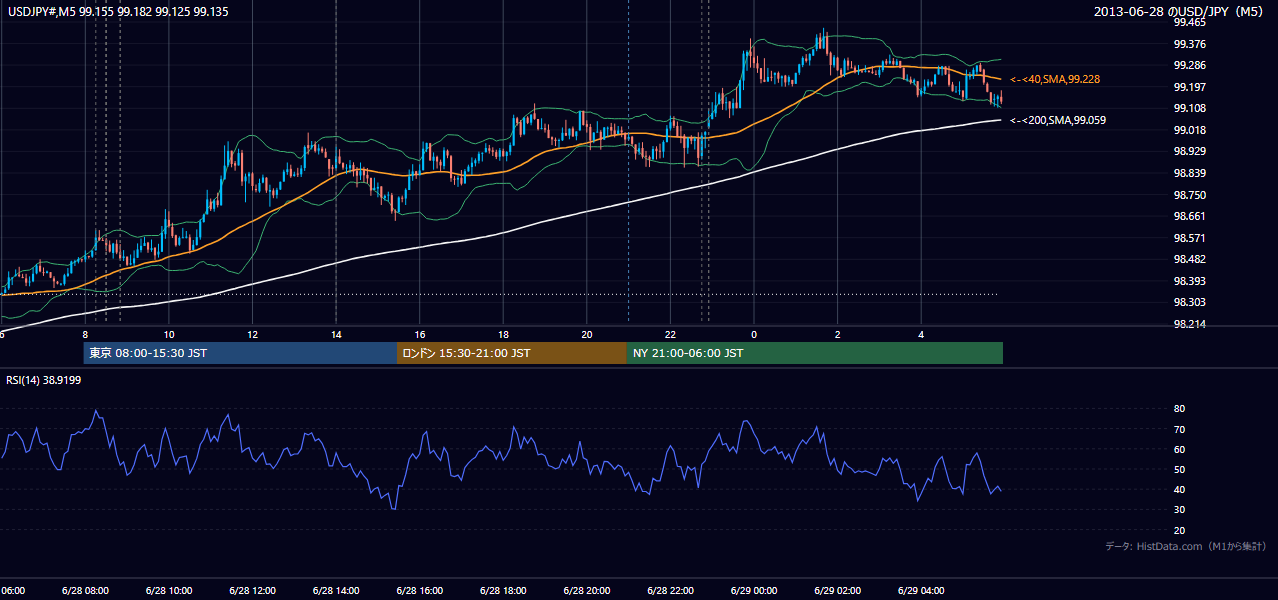Select the ロンドン 15:30-21:00 JST session bar
This screenshot has width=1278, height=600.
point(512,353)
